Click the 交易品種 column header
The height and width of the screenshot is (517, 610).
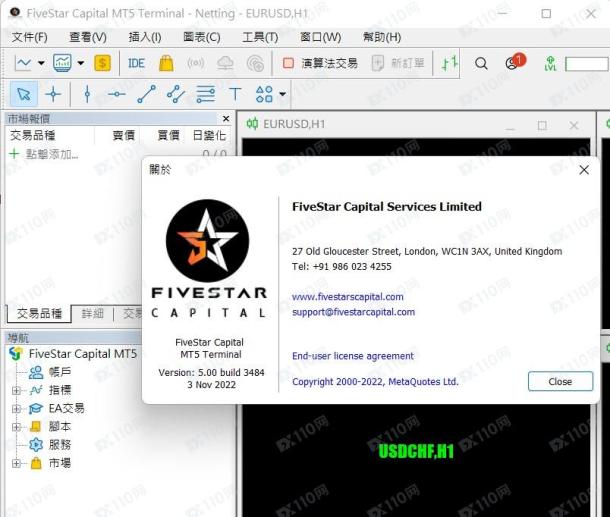click(x=33, y=135)
